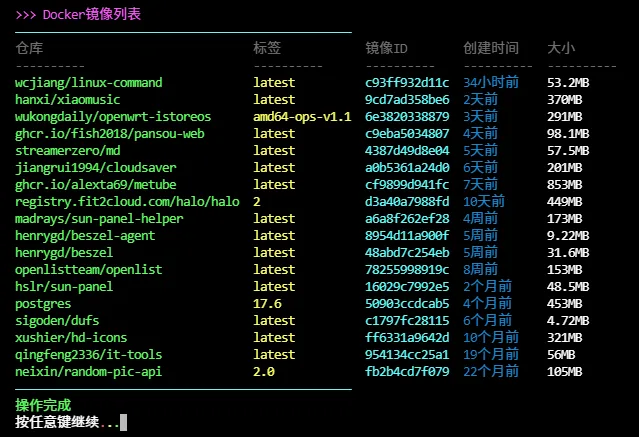Click the 大小 column header
639x437 pixels.
pyautogui.click(x=561, y=48)
